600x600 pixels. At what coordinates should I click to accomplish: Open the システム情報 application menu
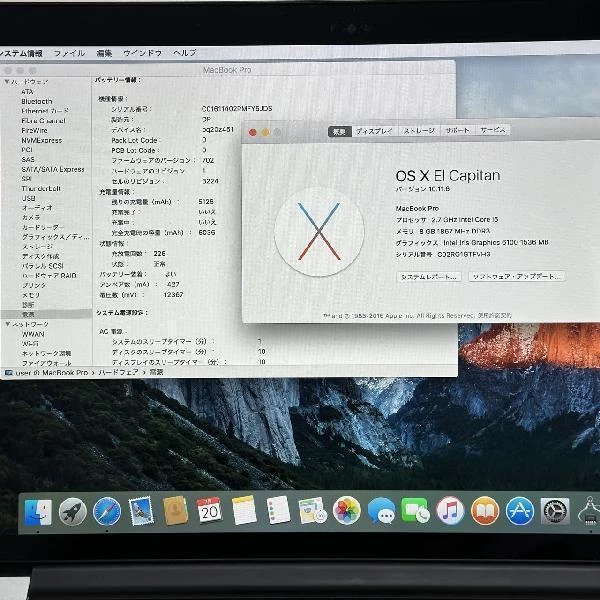[x=21, y=53]
